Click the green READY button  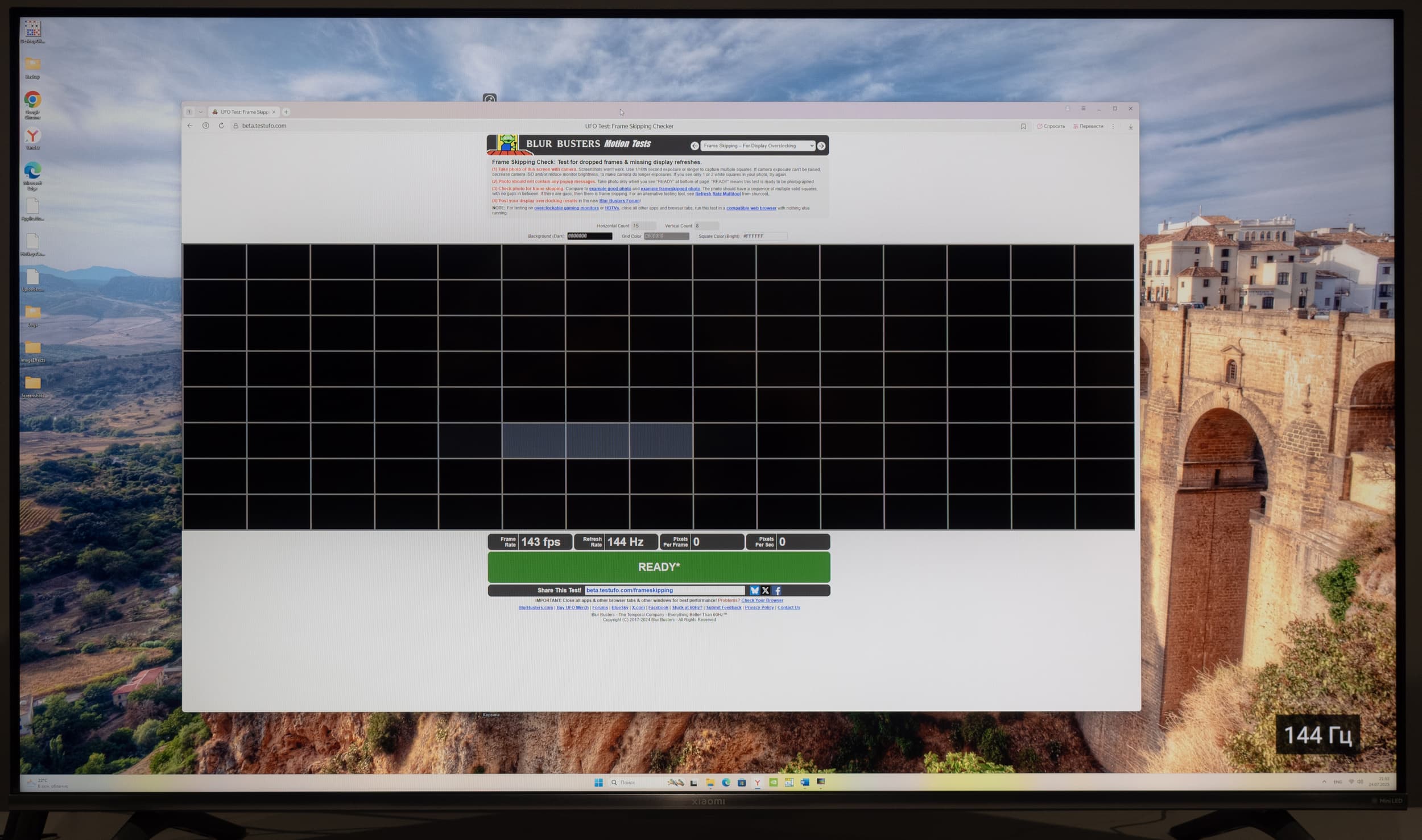pos(659,567)
